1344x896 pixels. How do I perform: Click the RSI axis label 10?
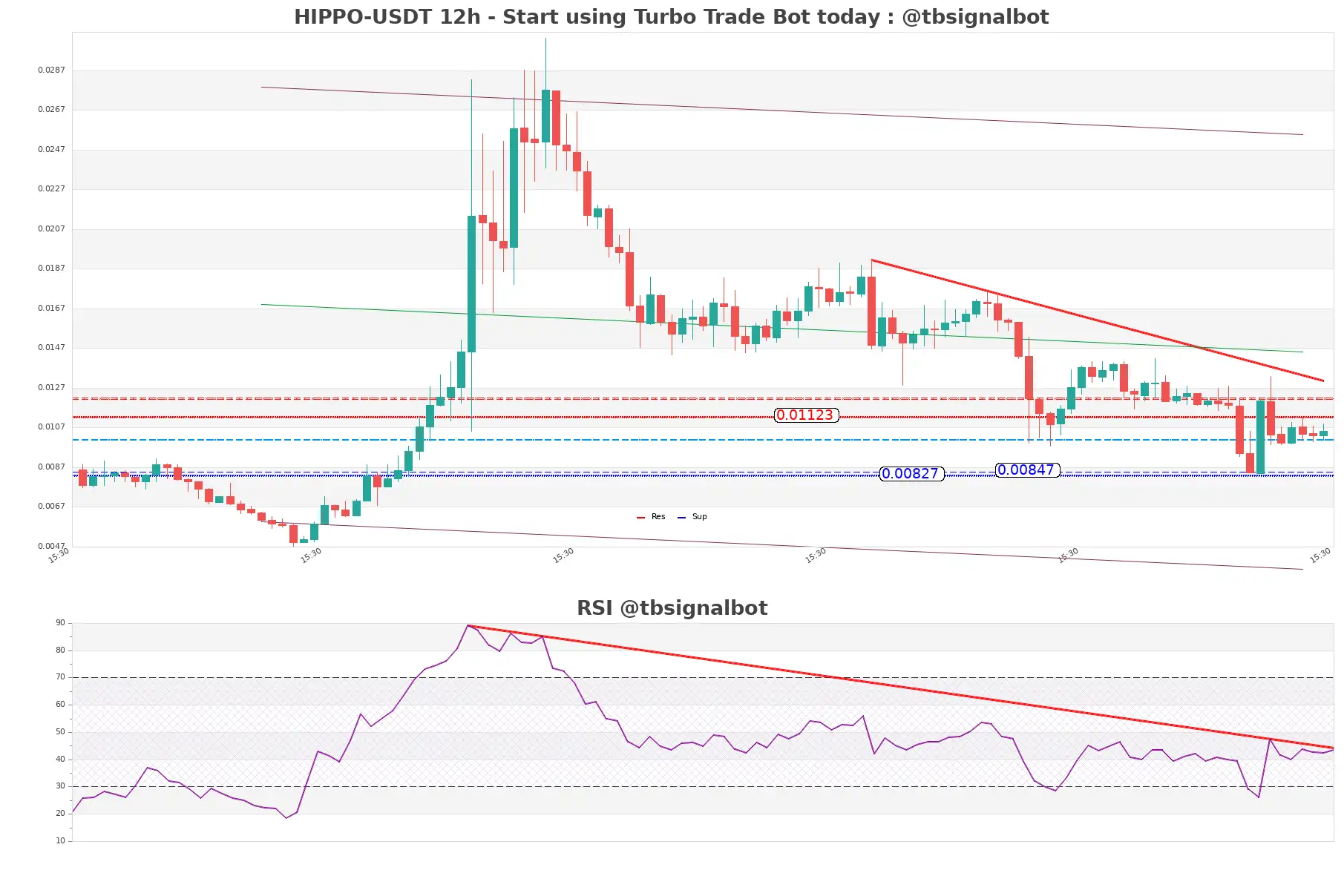60,841
